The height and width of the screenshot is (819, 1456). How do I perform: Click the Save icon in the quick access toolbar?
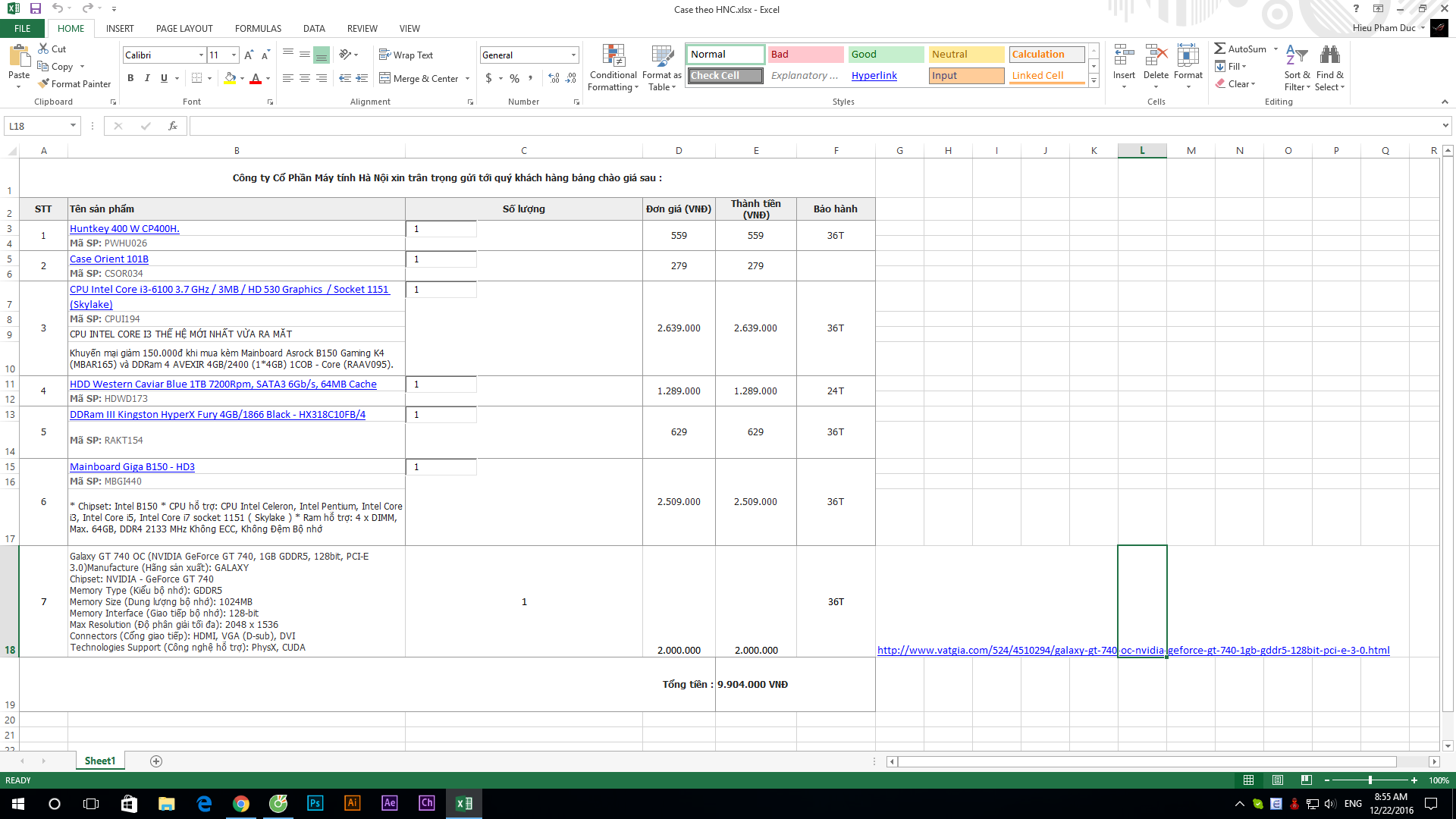pyautogui.click(x=35, y=8)
